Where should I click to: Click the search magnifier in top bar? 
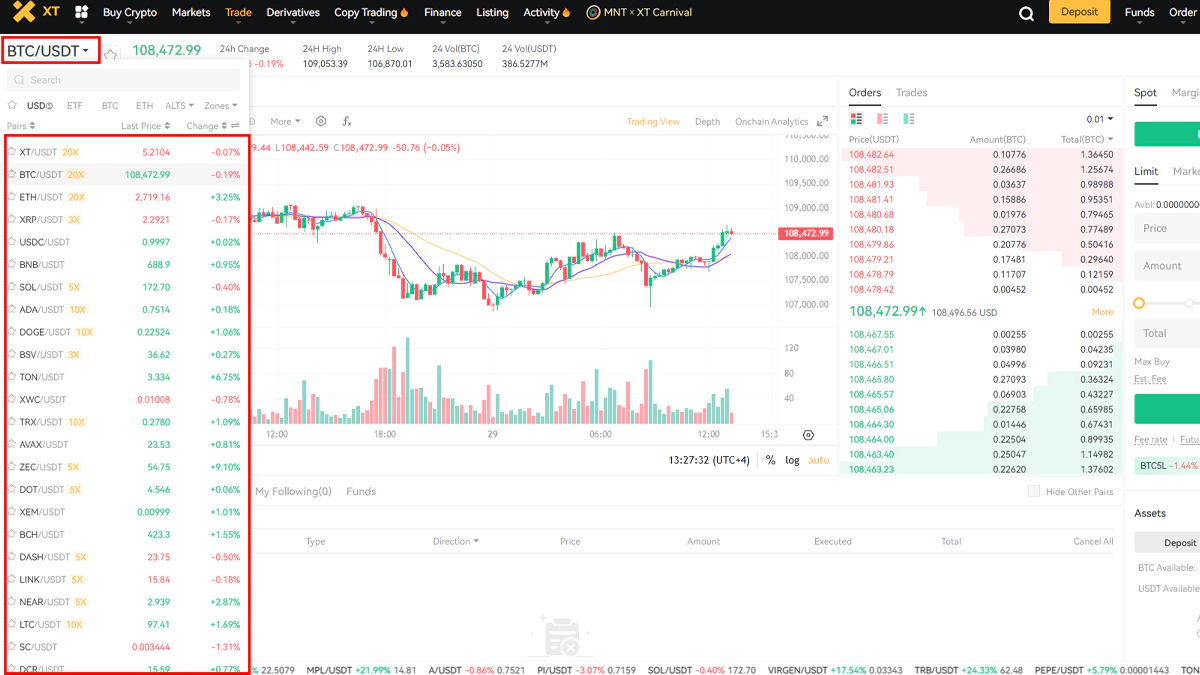coord(1026,13)
